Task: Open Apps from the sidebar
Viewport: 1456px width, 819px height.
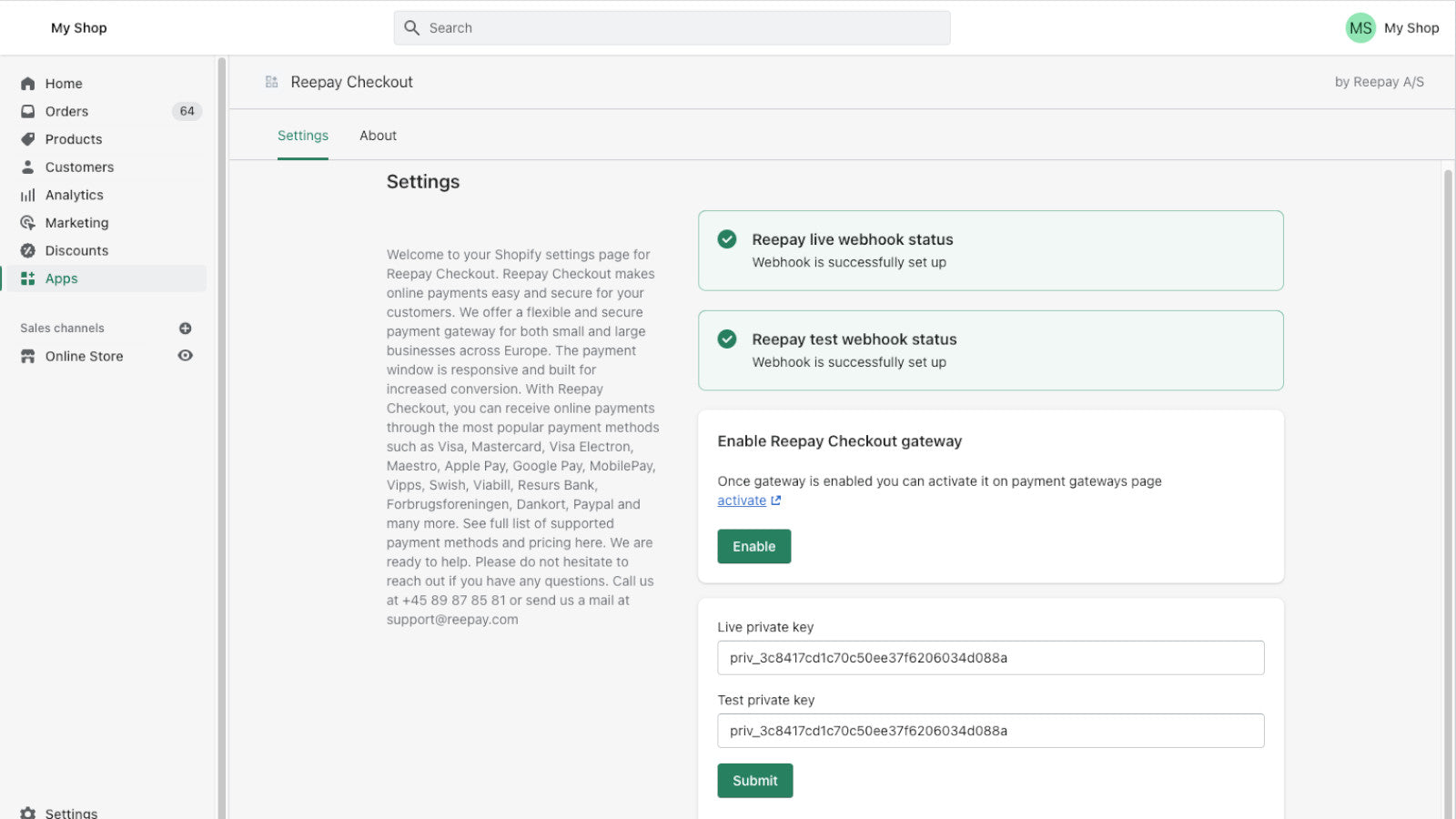Action: click(x=62, y=278)
